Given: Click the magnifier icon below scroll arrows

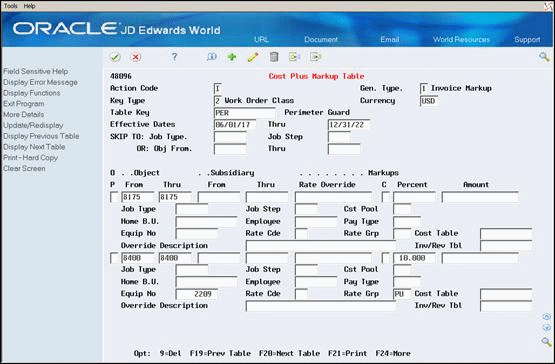Looking at the screenshot, I should point(547,341).
